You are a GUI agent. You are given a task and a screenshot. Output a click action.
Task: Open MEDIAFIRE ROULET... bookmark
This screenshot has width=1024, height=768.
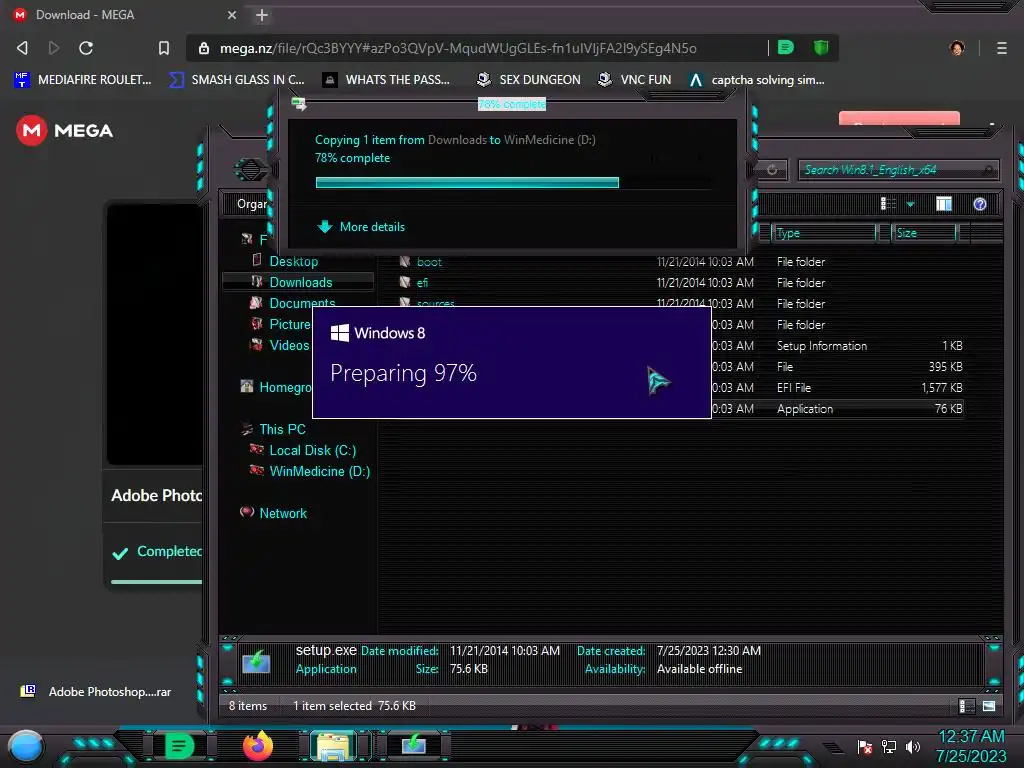[83, 80]
